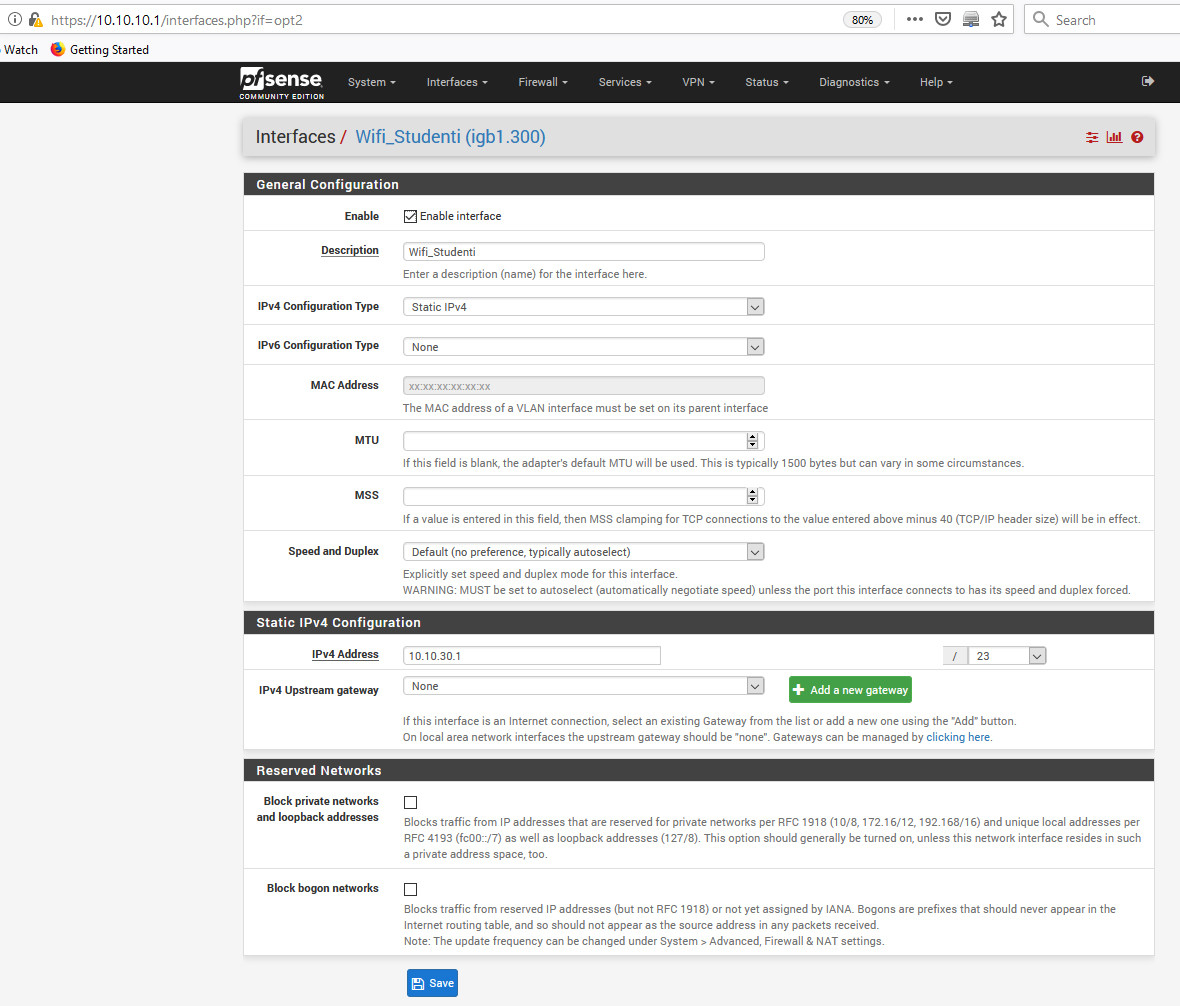1180x1006 pixels.
Task: Open the Interfaces menu
Action: (x=457, y=82)
